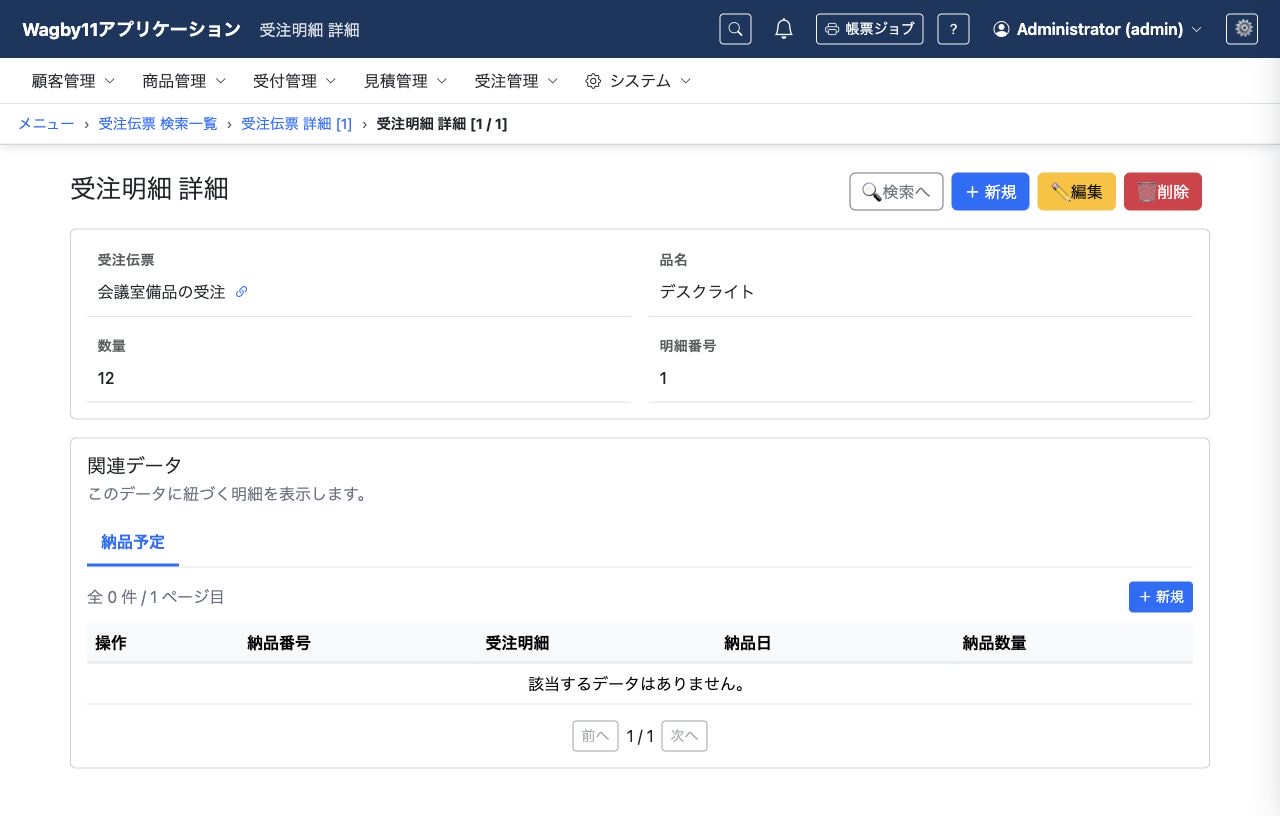Click the デスクライト item name value

707,292
